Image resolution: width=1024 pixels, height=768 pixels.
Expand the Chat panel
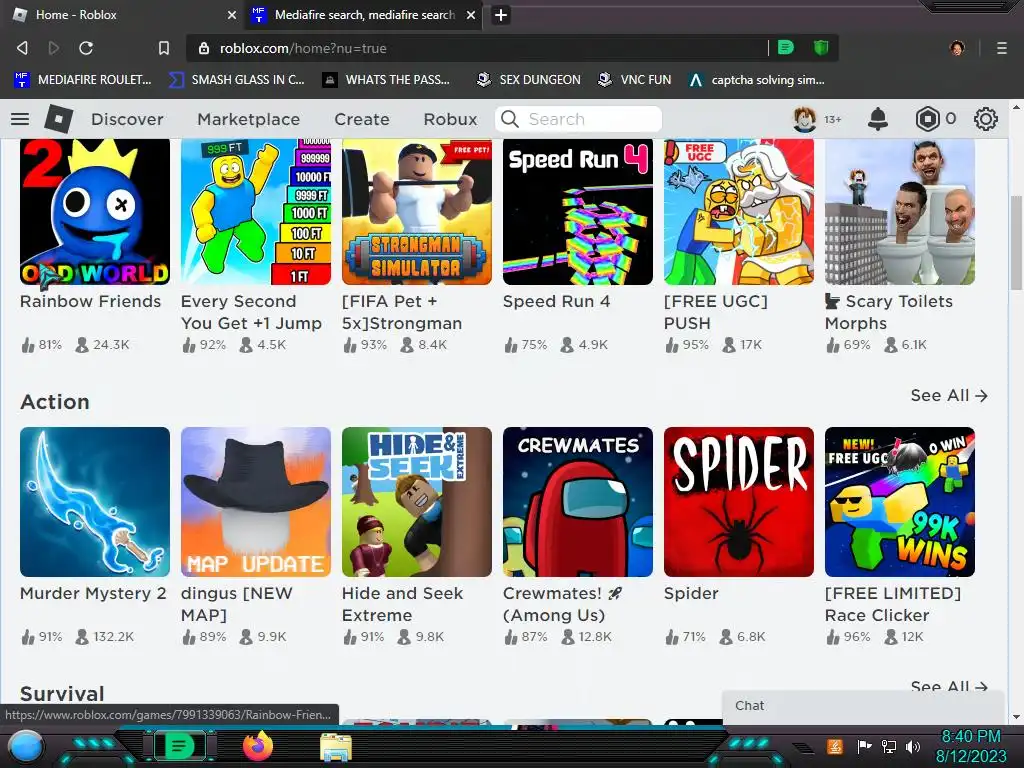(863, 706)
